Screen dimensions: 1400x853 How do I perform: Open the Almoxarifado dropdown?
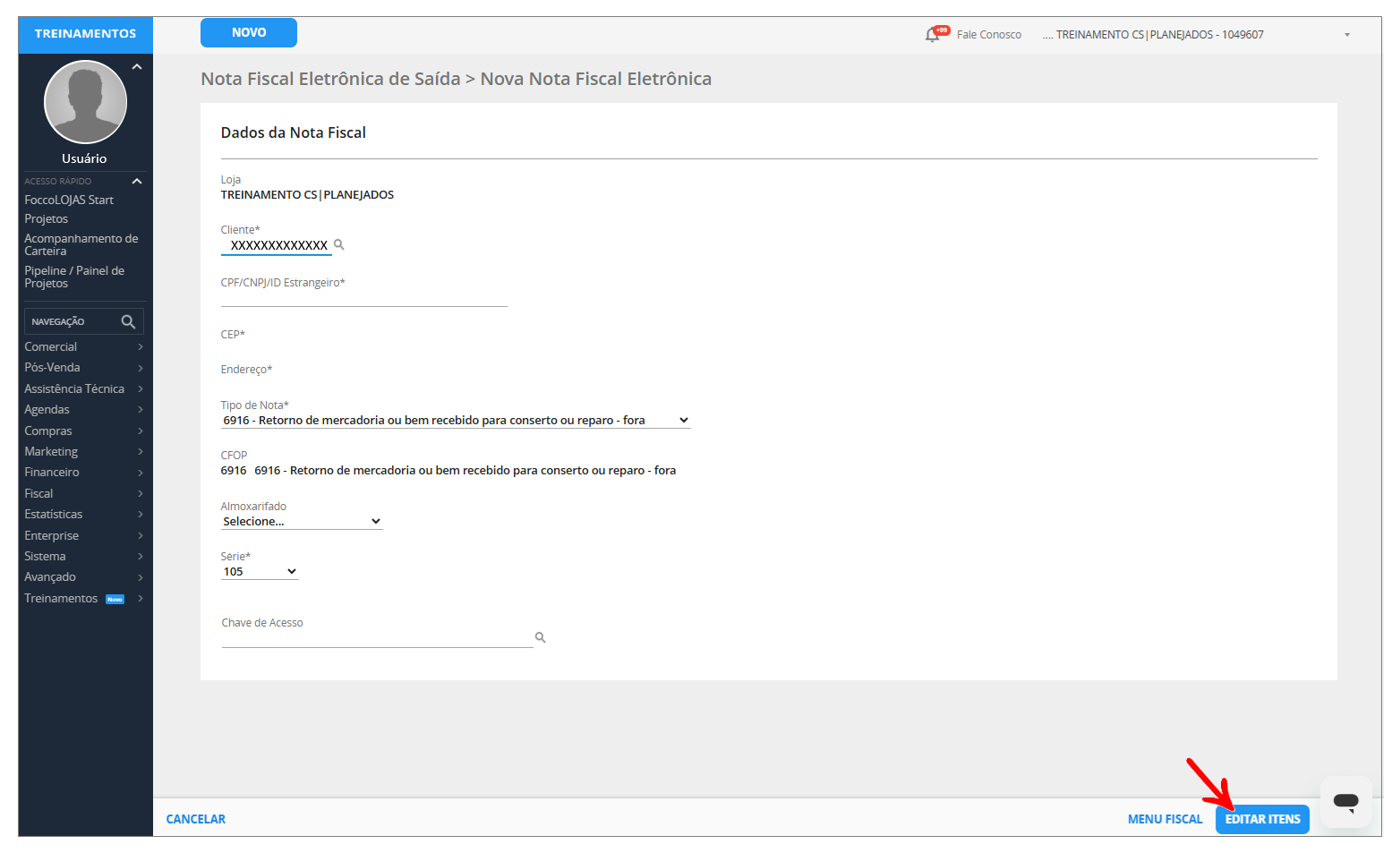tap(302, 522)
